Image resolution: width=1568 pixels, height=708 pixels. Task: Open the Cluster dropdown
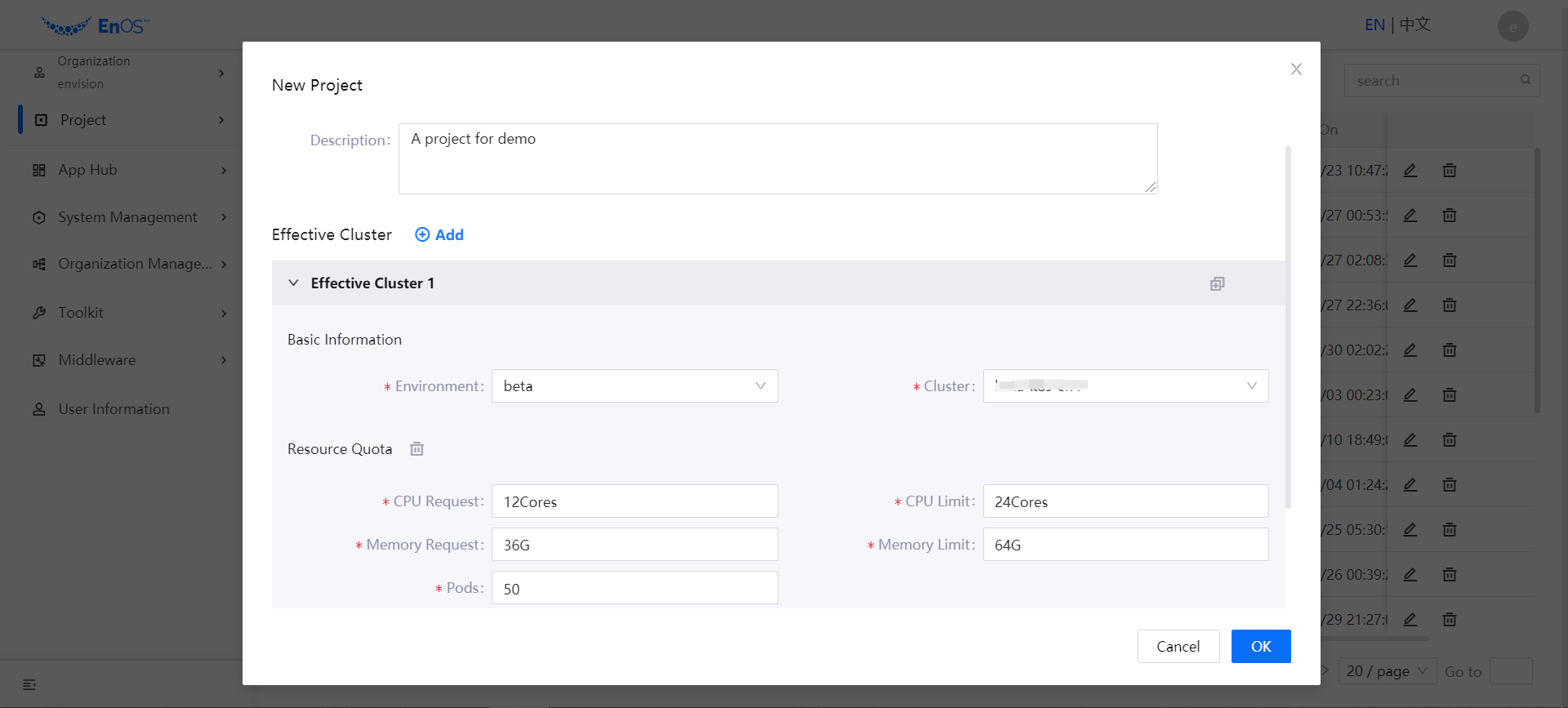[1125, 386]
